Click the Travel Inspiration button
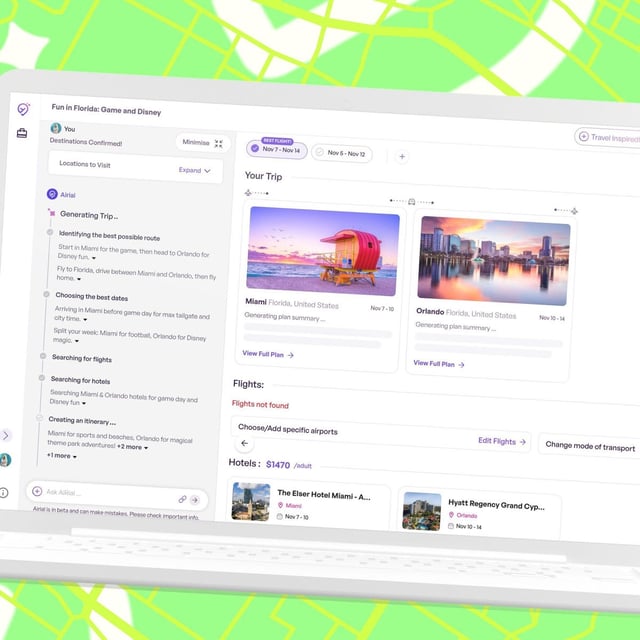Viewport: 640px width, 640px height. pos(607,138)
